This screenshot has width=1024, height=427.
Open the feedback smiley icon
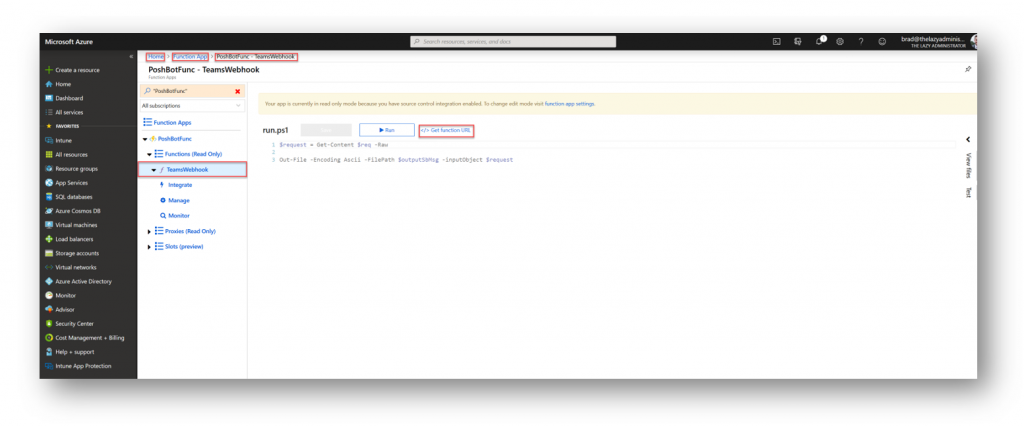tap(882, 42)
